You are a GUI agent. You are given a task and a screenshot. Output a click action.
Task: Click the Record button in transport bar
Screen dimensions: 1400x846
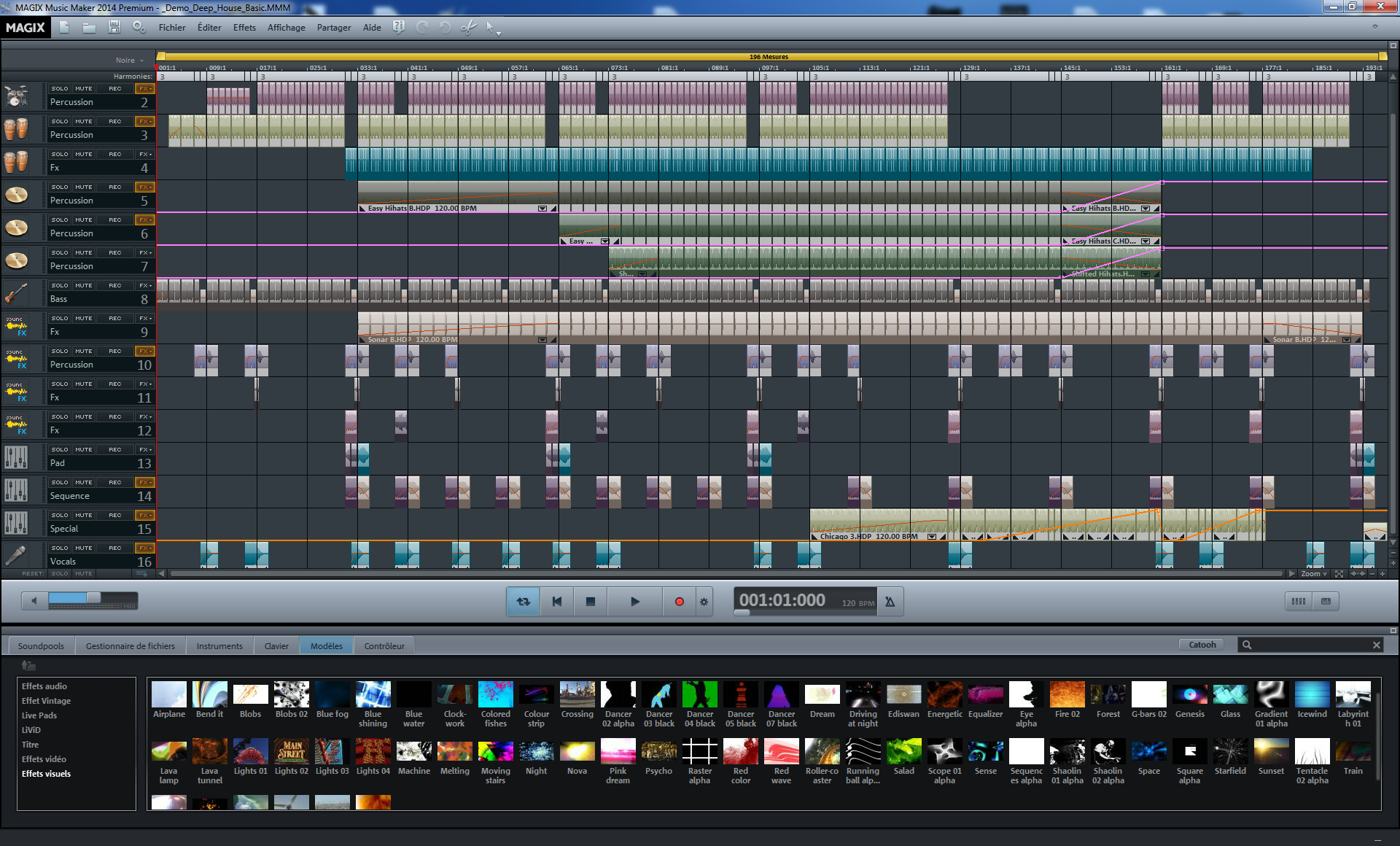coord(679,600)
